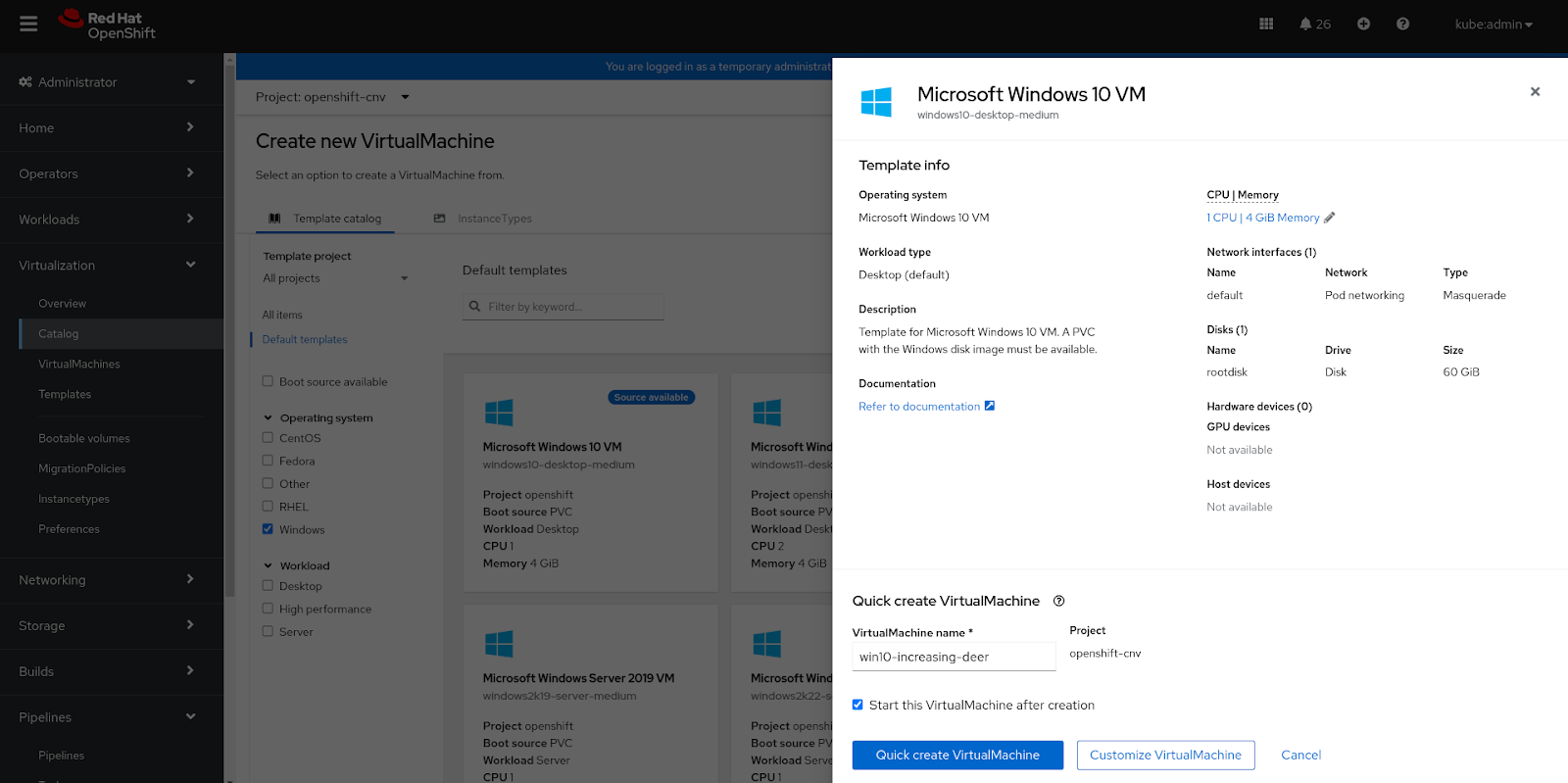Open the notifications bell
This screenshot has height=783, width=1568.
click(x=1314, y=24)
